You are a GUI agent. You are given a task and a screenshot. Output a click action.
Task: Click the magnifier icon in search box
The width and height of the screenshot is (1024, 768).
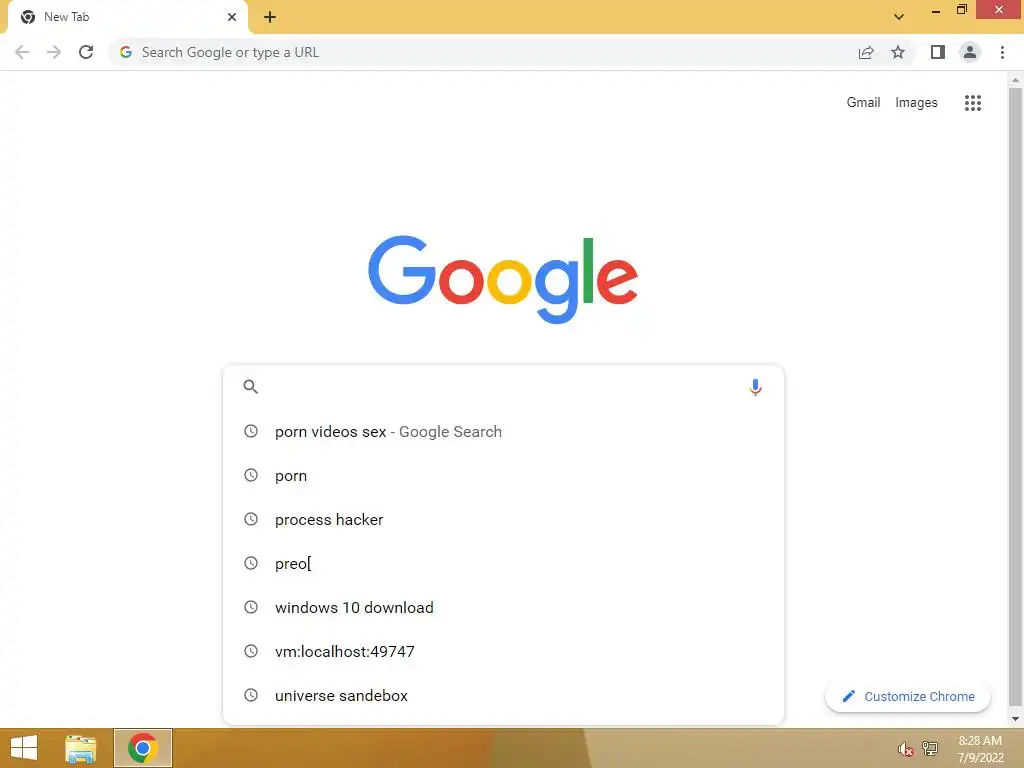[x=251, y=387]
